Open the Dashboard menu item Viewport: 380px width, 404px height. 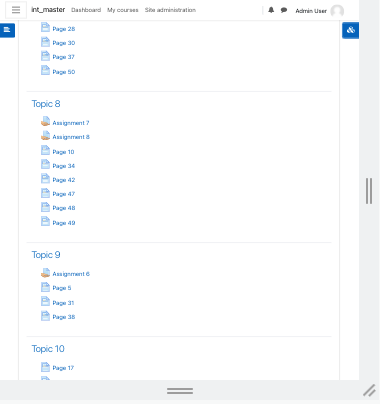coord(86,10)
